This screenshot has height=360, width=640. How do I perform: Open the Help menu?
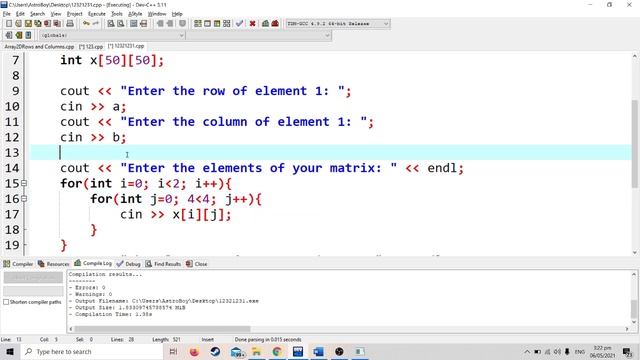pyautogui.click(x=177, y=14)
